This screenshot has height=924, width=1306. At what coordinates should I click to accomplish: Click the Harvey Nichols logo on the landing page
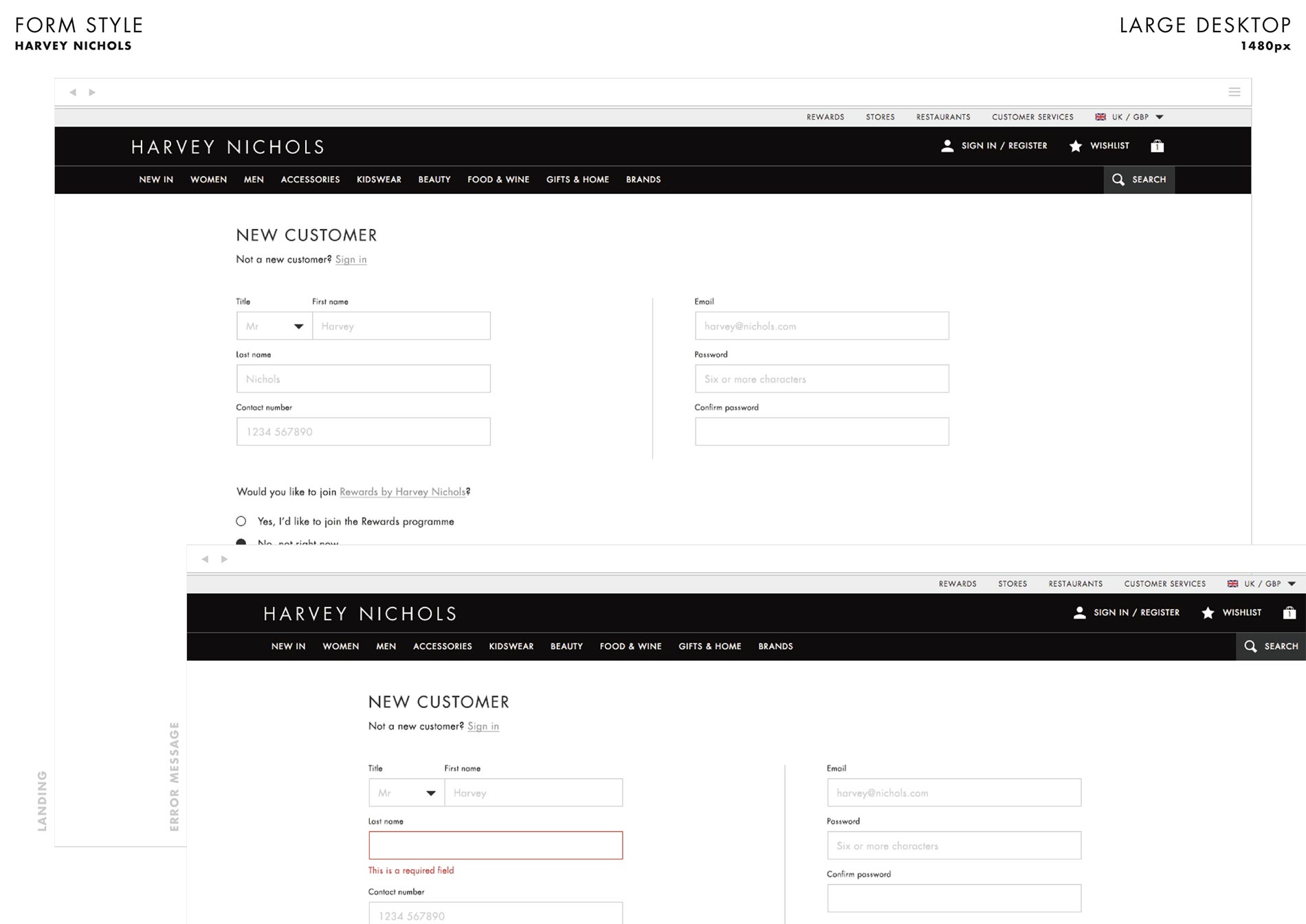point(228,147)
